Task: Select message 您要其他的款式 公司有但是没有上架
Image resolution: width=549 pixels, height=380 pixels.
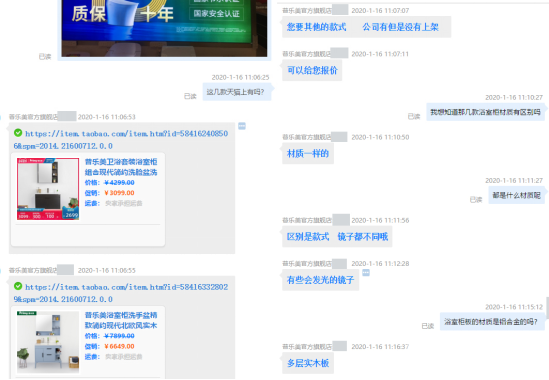Action: 366,27
